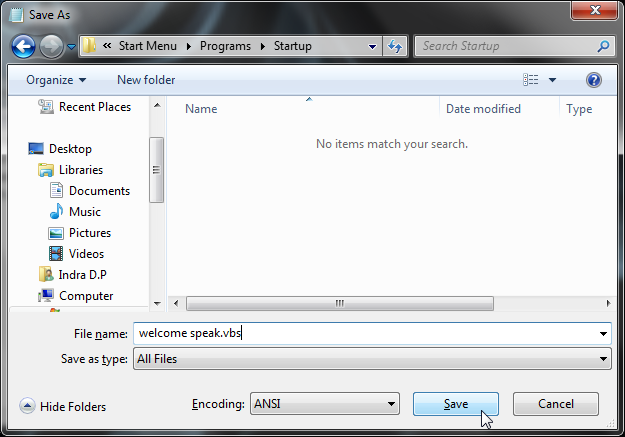
Task: Click the magnifier search icon
Action: pyautogui.click(x=603, y=46)
